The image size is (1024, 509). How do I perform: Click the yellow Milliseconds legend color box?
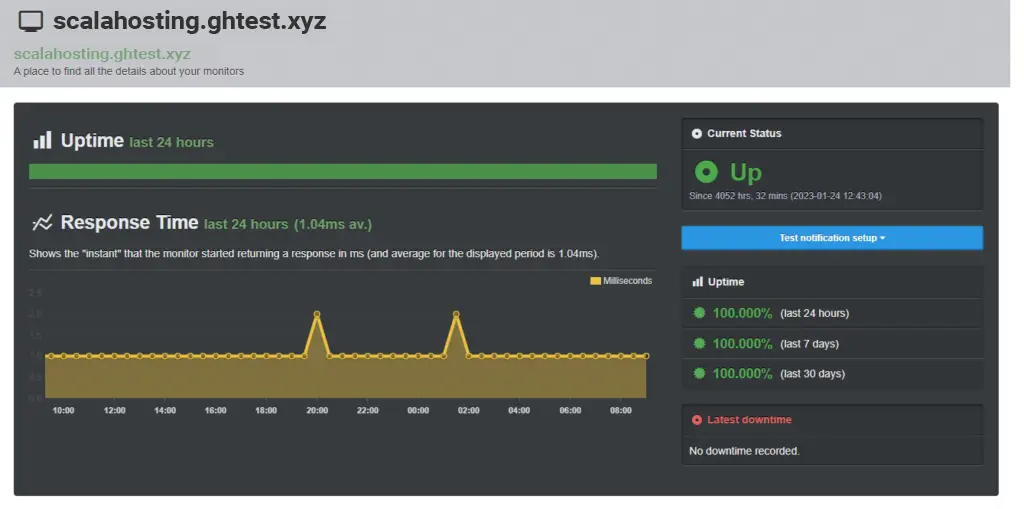point(596,281)
